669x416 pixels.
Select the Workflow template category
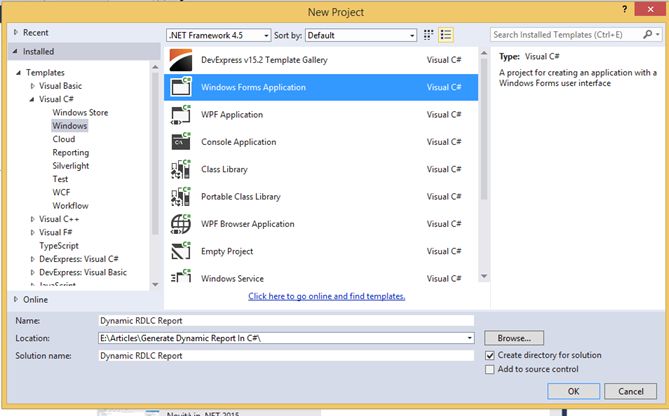(x=70, y=205)
